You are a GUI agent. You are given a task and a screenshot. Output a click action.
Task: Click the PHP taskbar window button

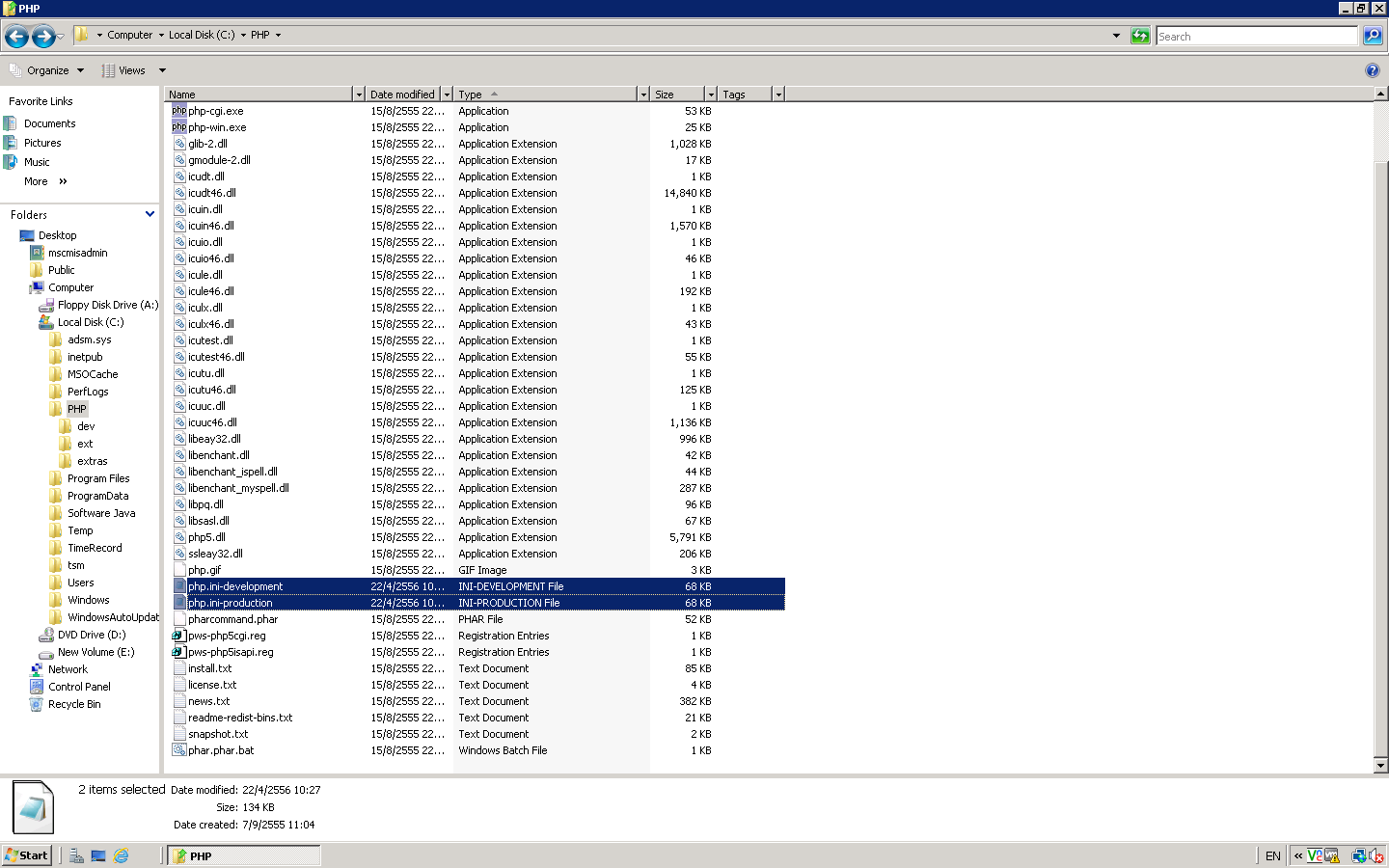(244, 855)
